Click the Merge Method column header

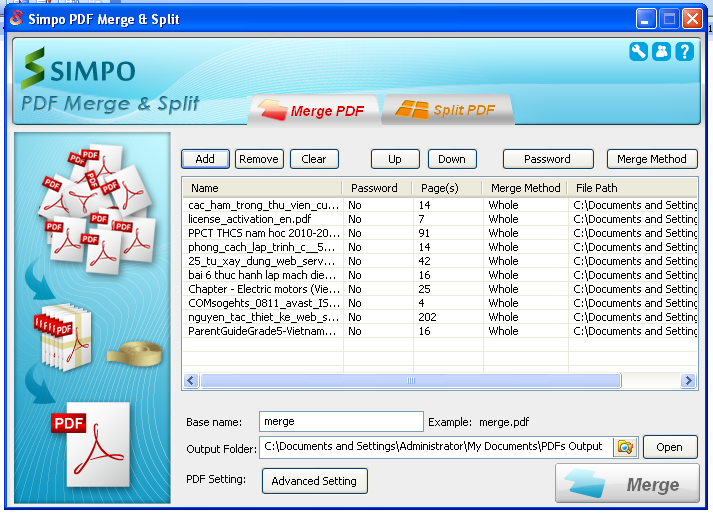(525, 188)
